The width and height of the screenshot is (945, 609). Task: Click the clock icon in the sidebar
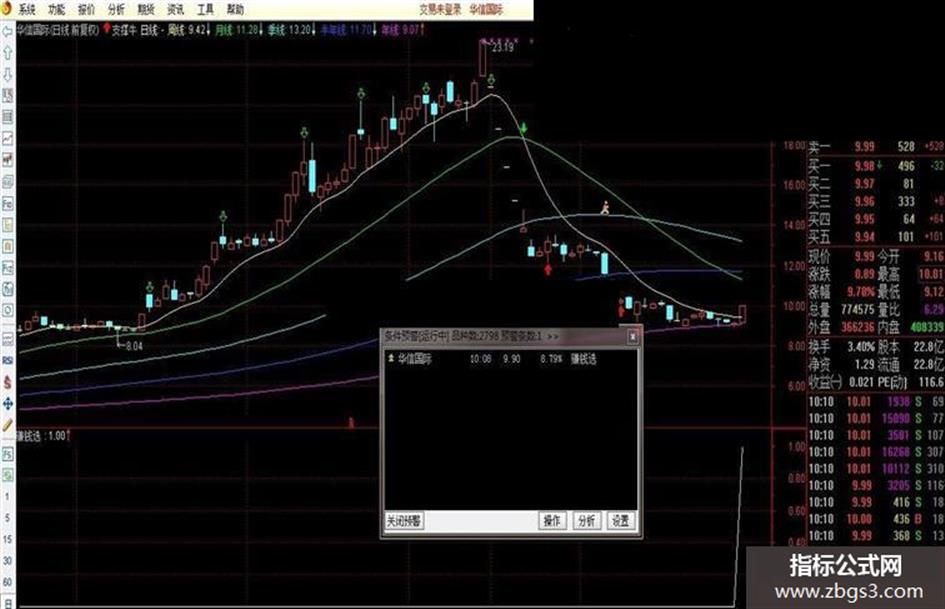click(7, 310)
